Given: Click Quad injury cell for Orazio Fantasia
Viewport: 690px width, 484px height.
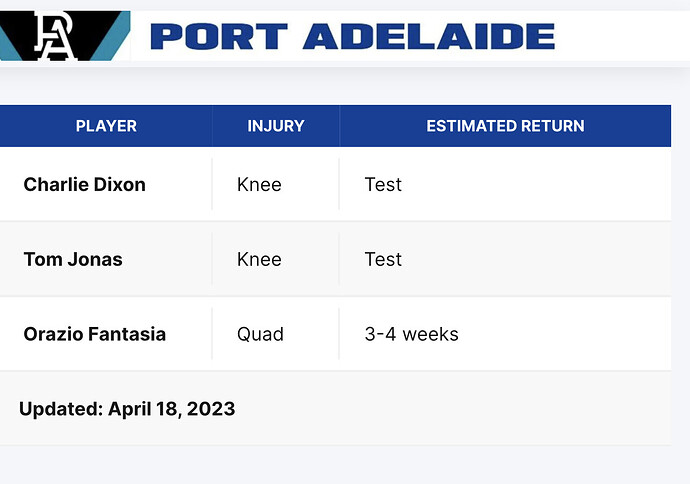Looking at the screenshot, I should 260,334.
